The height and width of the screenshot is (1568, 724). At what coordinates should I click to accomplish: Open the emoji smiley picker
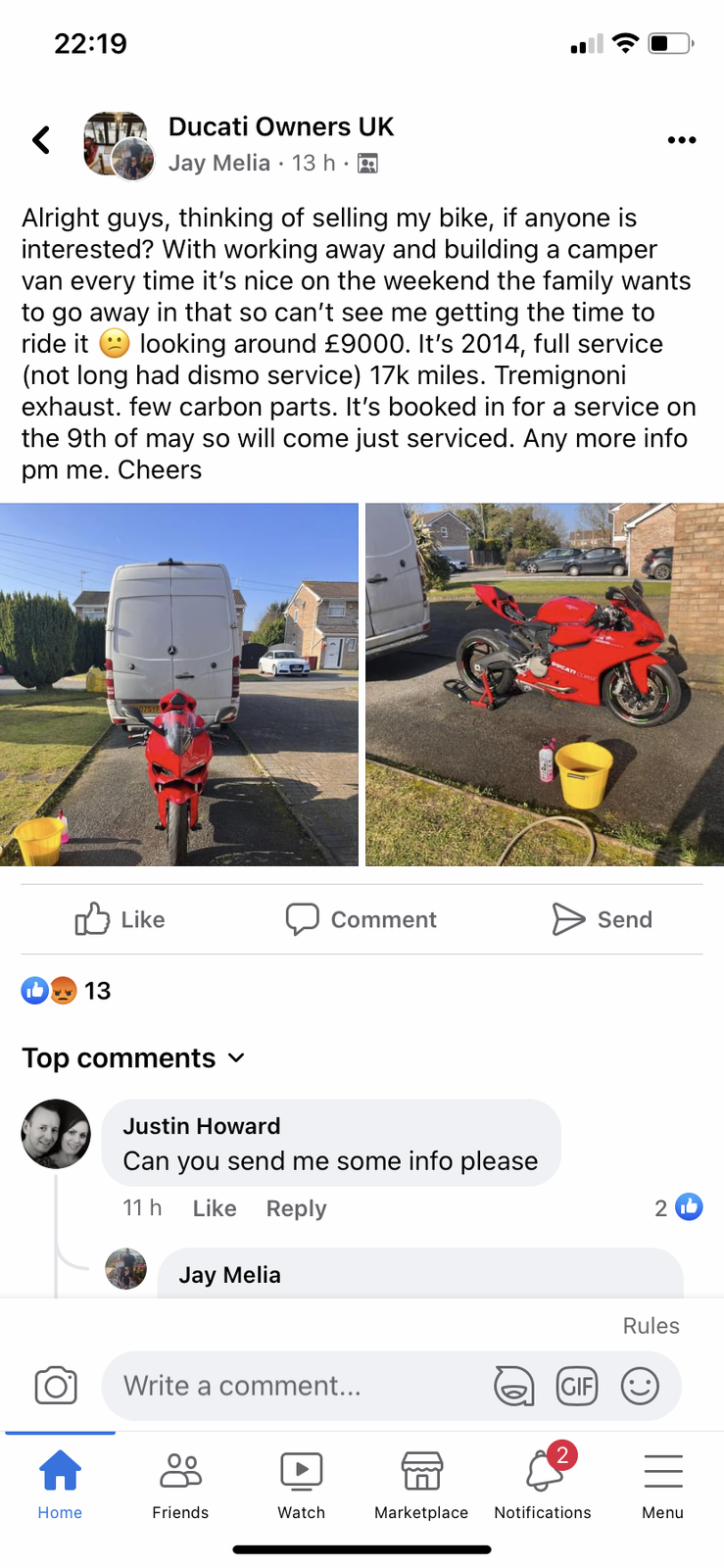tap(640, 1386)
